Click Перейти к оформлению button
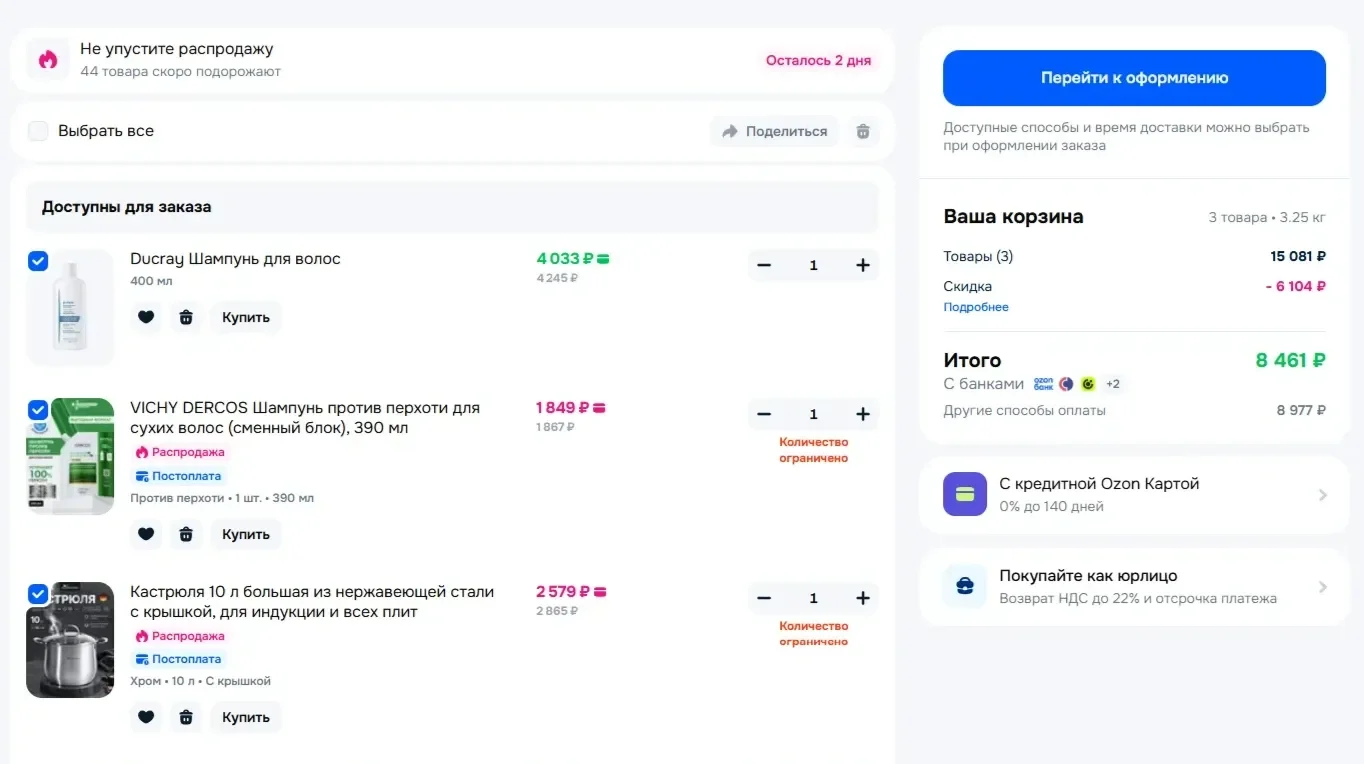1364x764 pixels. [x=1134, y=78]
